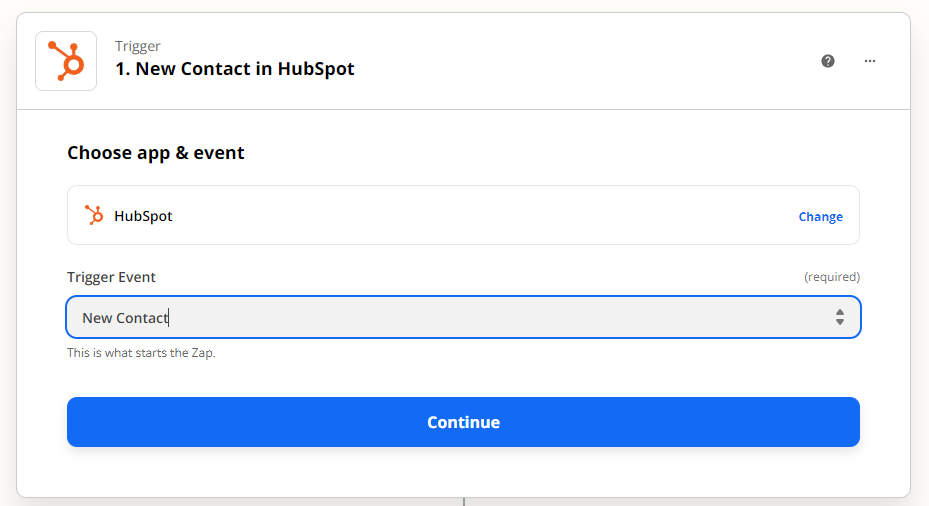Collapse the Choose app & event section heading
Image resolution: width=929 pixels, height=506 pixels.
tap(155, 153)
